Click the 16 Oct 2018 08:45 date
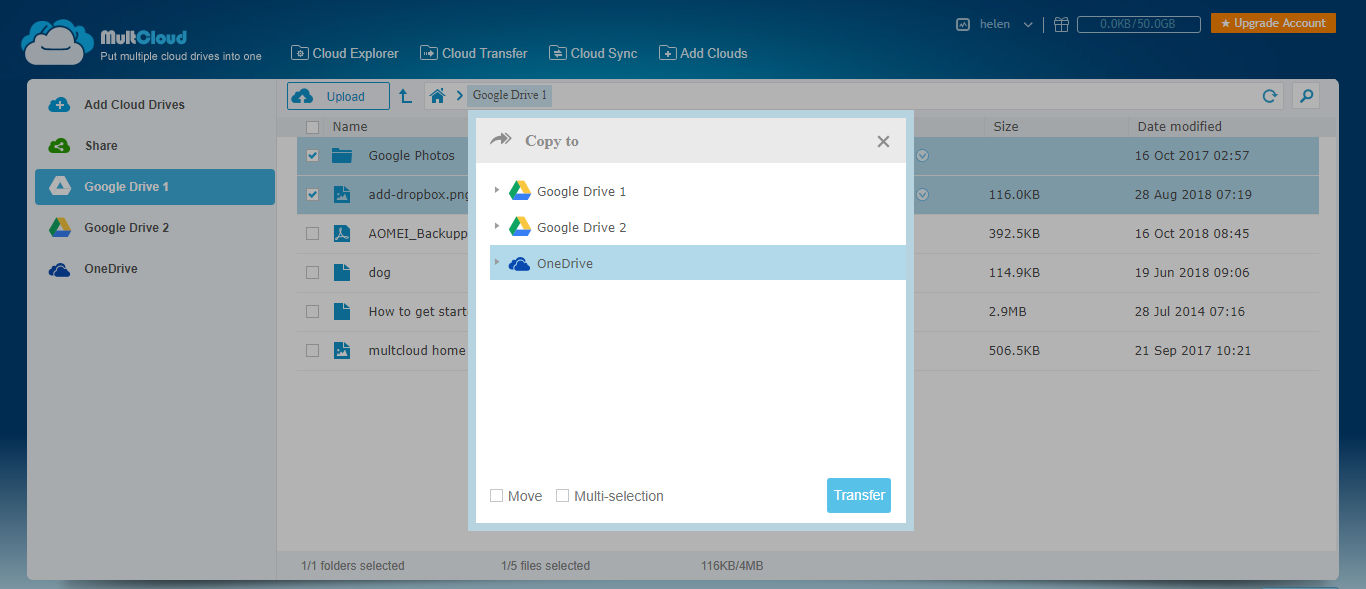 click(1192, 234)
